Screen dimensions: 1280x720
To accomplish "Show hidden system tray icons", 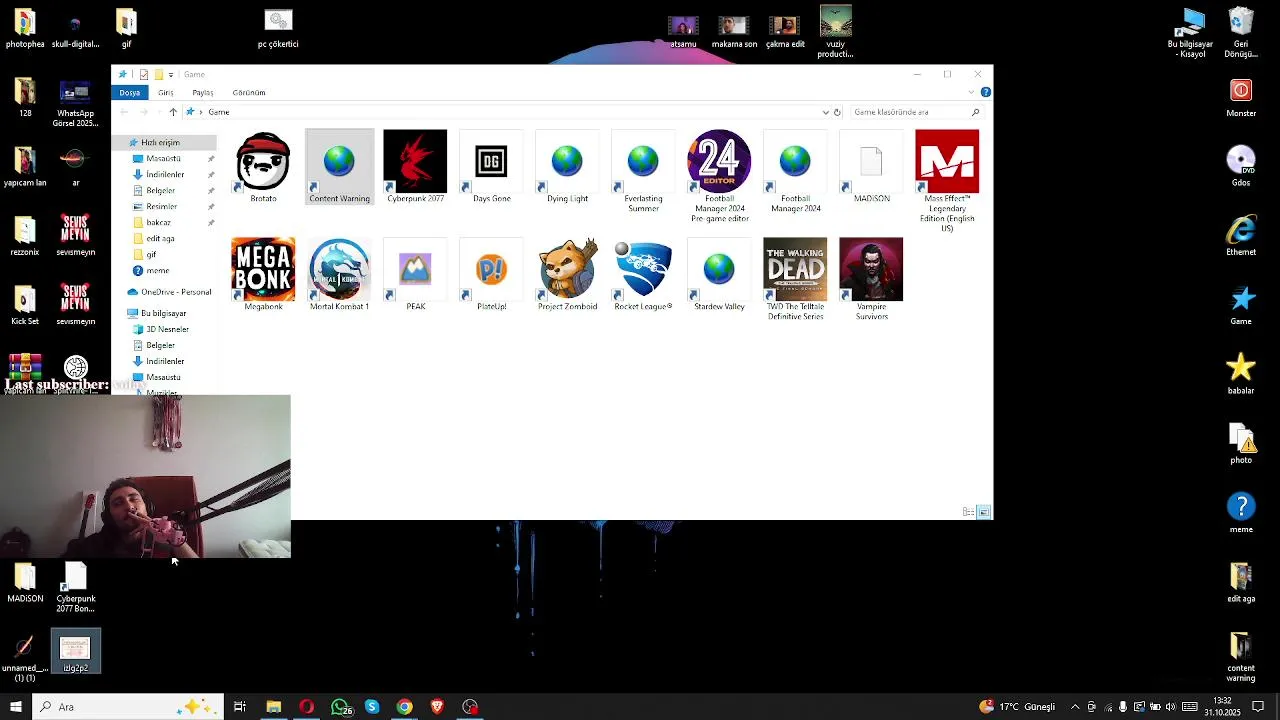I will click(x=1075, y=707).
